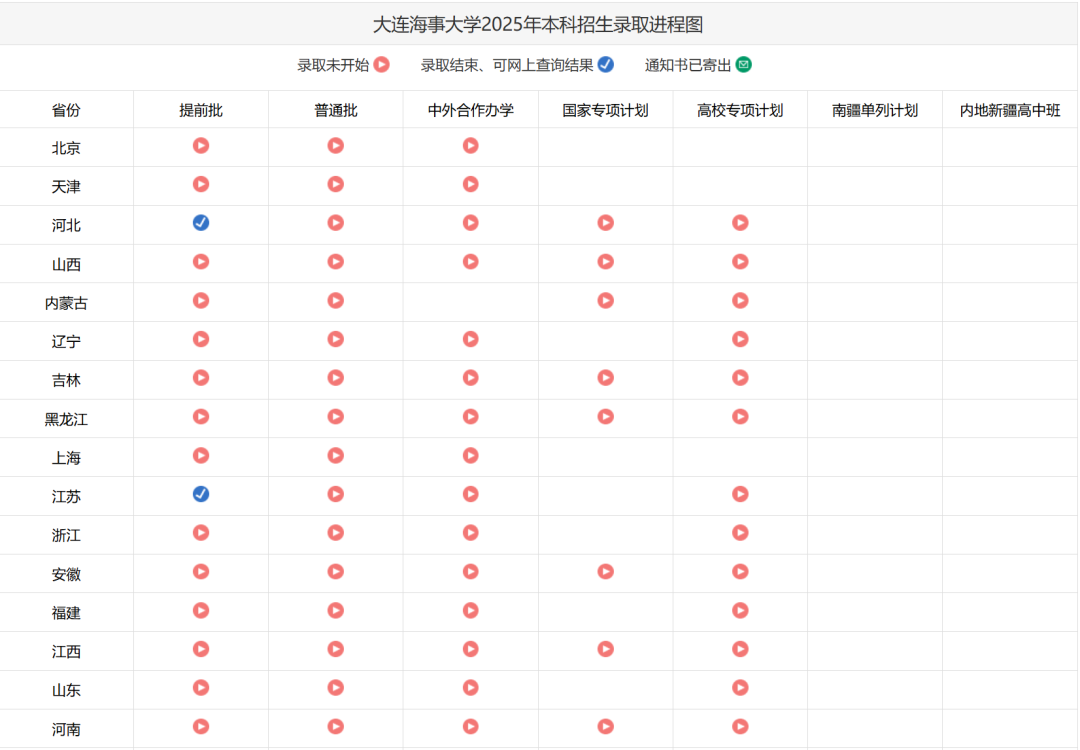
Task: Click 山西 row's icon under 国家专项计划
Action: pyautogui.click(x=605, y=261)
